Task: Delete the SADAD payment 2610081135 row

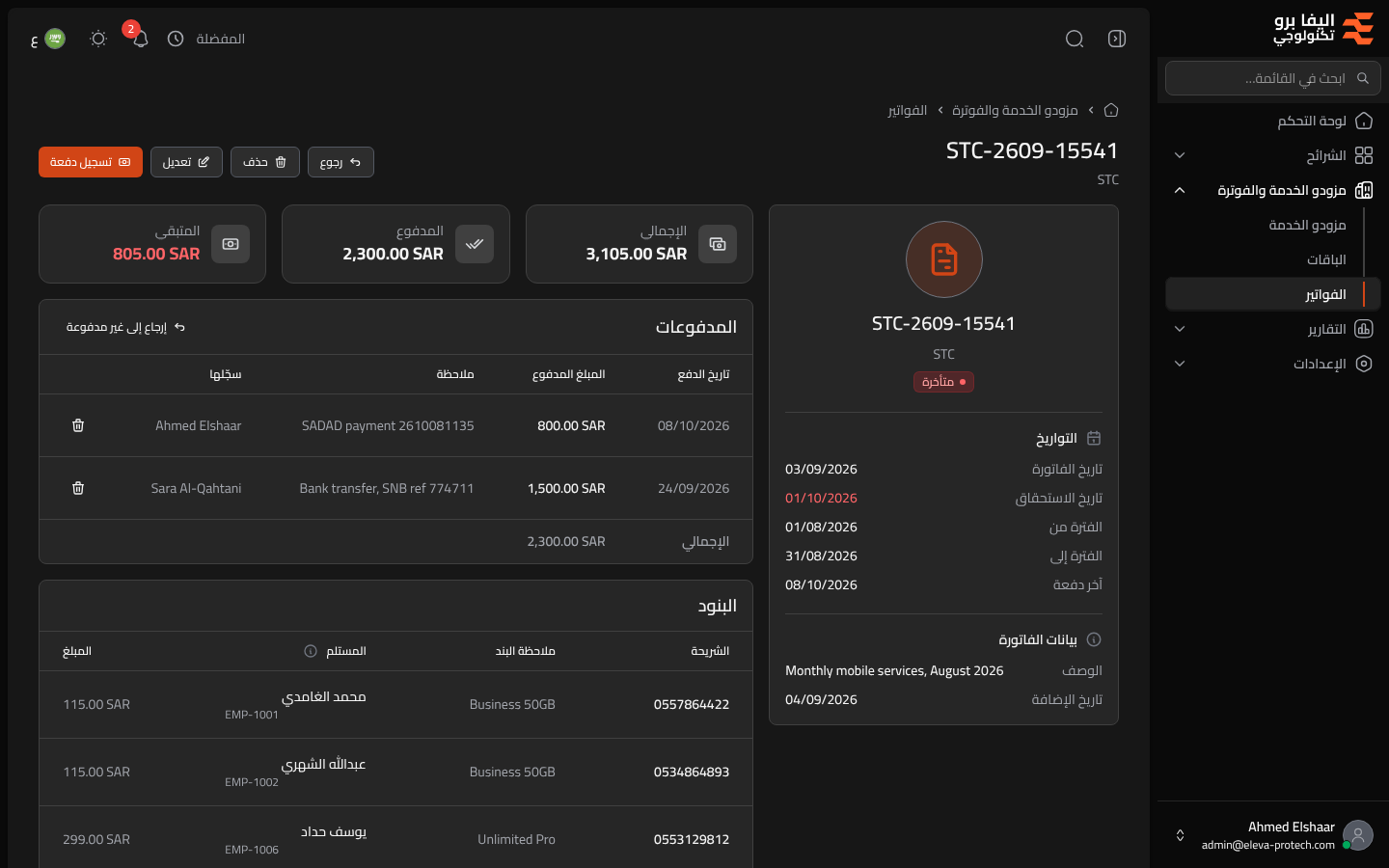Action: pyautogui.click(x=78, y=425)
